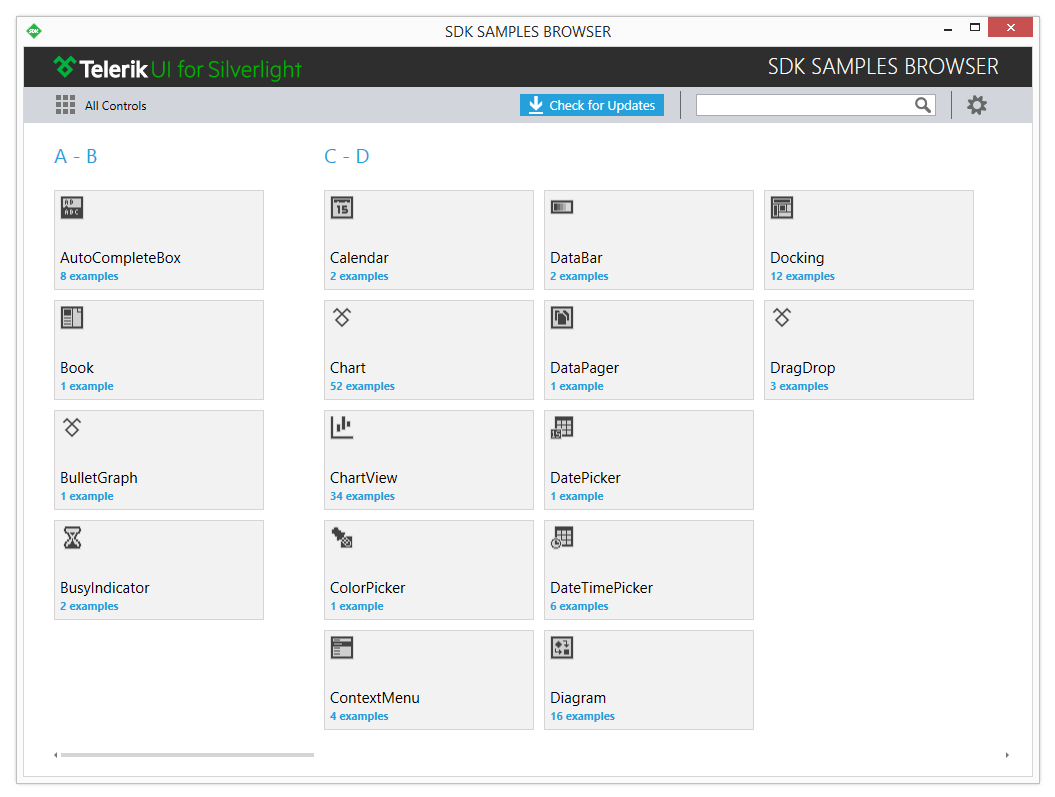Open the Docking control icon
This screenshot has width=1055, height=797.
782,207
